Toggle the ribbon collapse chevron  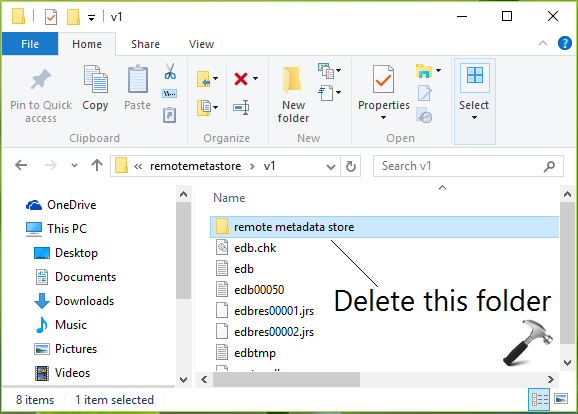(x=543, y=43)
